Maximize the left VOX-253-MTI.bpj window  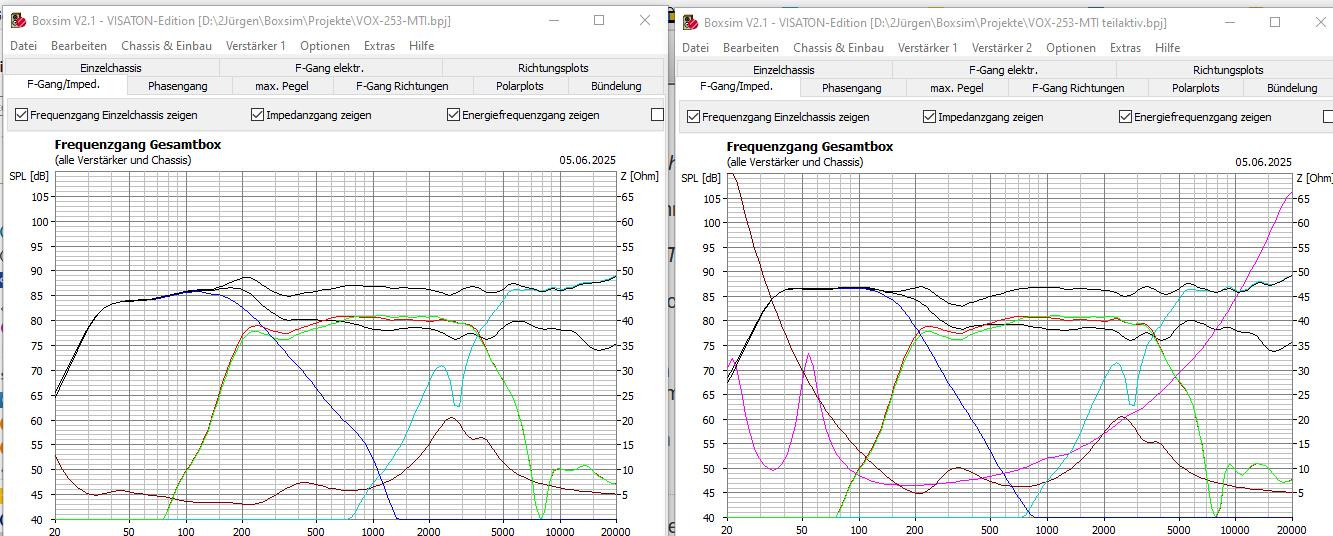click(x=599, y=20)
